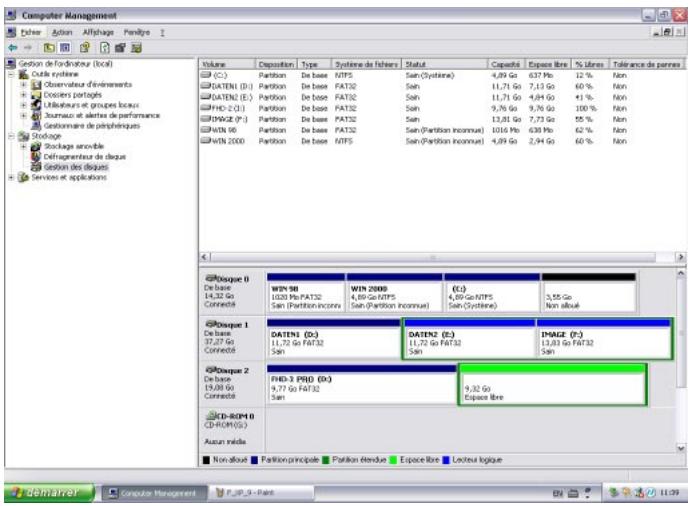This screenshot has height=506, width=690.
Task: Click the Up one level folder icon
Action: pos(49,48)
